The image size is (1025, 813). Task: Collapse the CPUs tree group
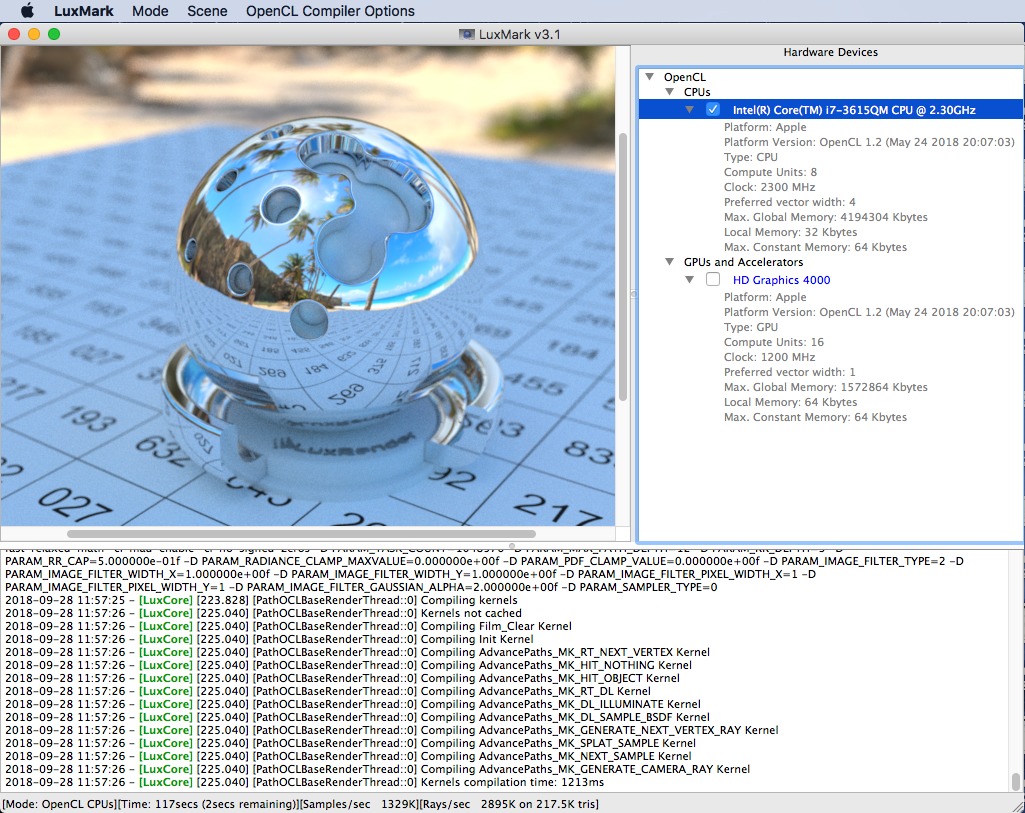pyautogui.click(x=669, y=91)
